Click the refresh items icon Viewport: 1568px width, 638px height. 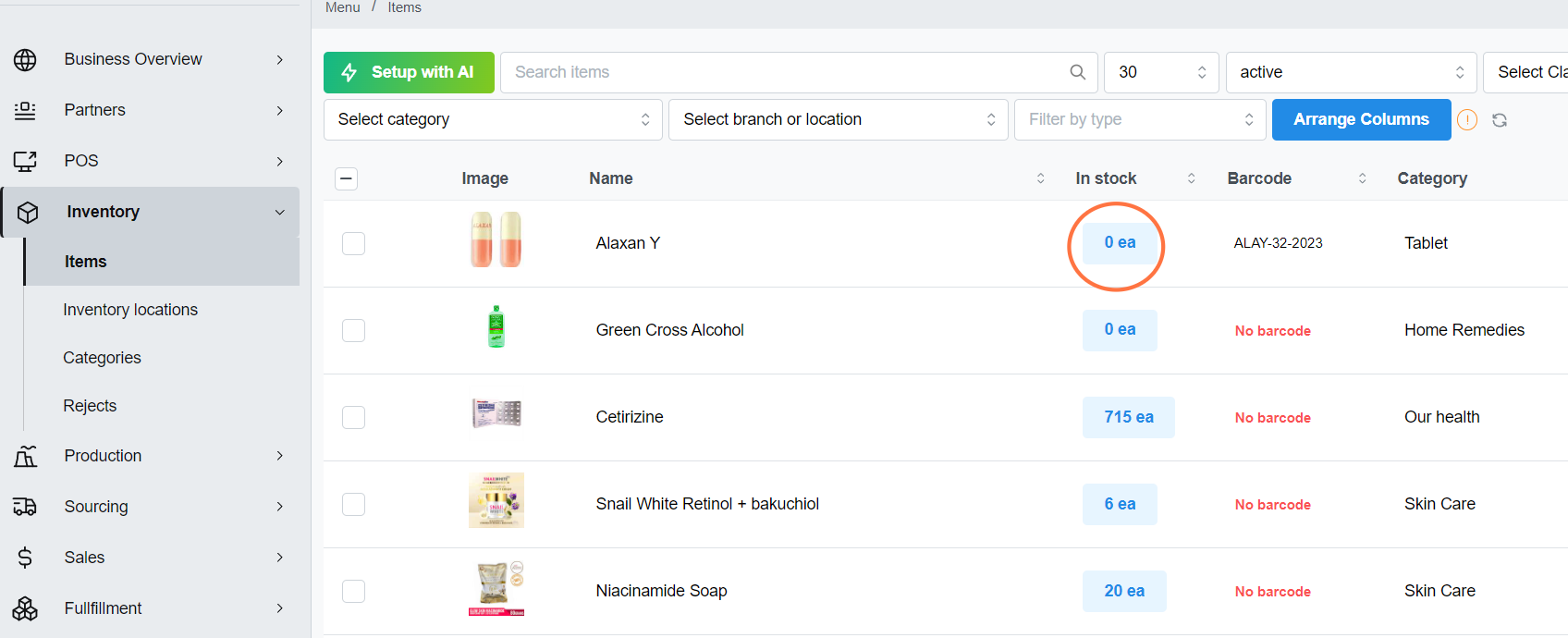point(1500,120)
